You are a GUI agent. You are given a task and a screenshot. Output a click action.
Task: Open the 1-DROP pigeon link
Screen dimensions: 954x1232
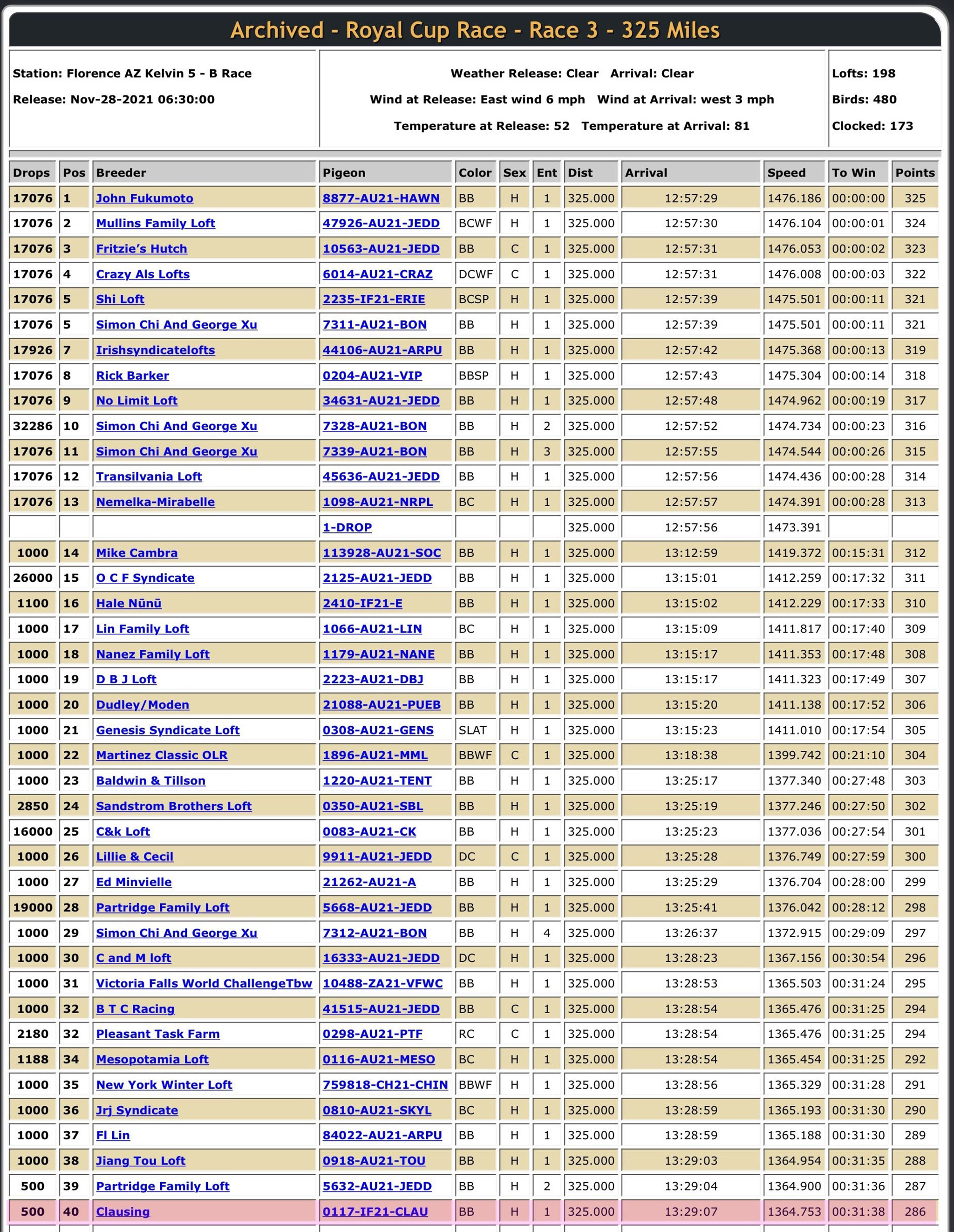coord(347,527)
